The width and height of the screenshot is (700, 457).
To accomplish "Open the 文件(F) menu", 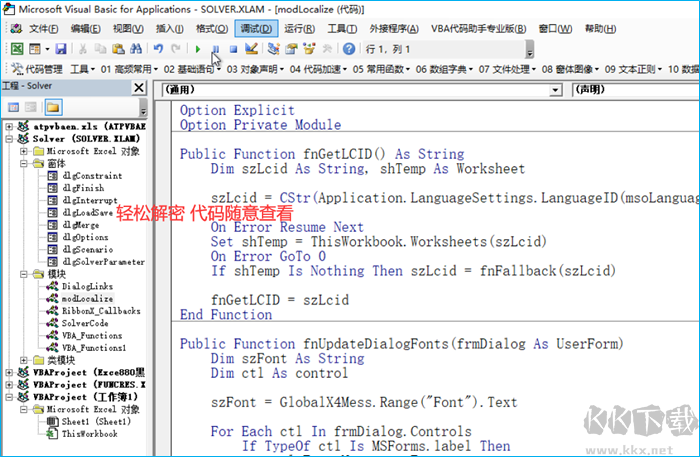I will click(x=43, y=29).
